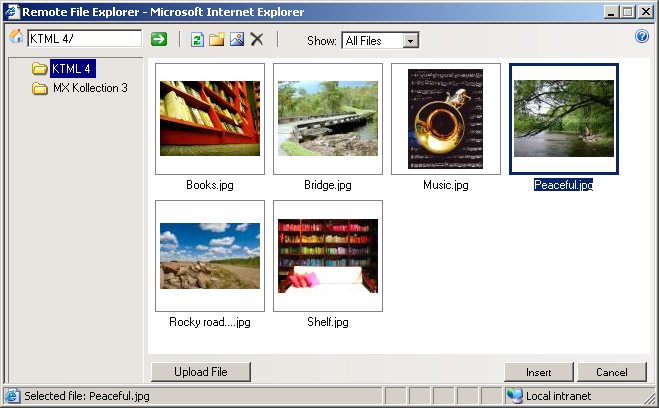This screenshot has width=659, height=408.
Task: Maximize the Remote File Explorer window
Action: pyautogui.click(x=627, y=12)
